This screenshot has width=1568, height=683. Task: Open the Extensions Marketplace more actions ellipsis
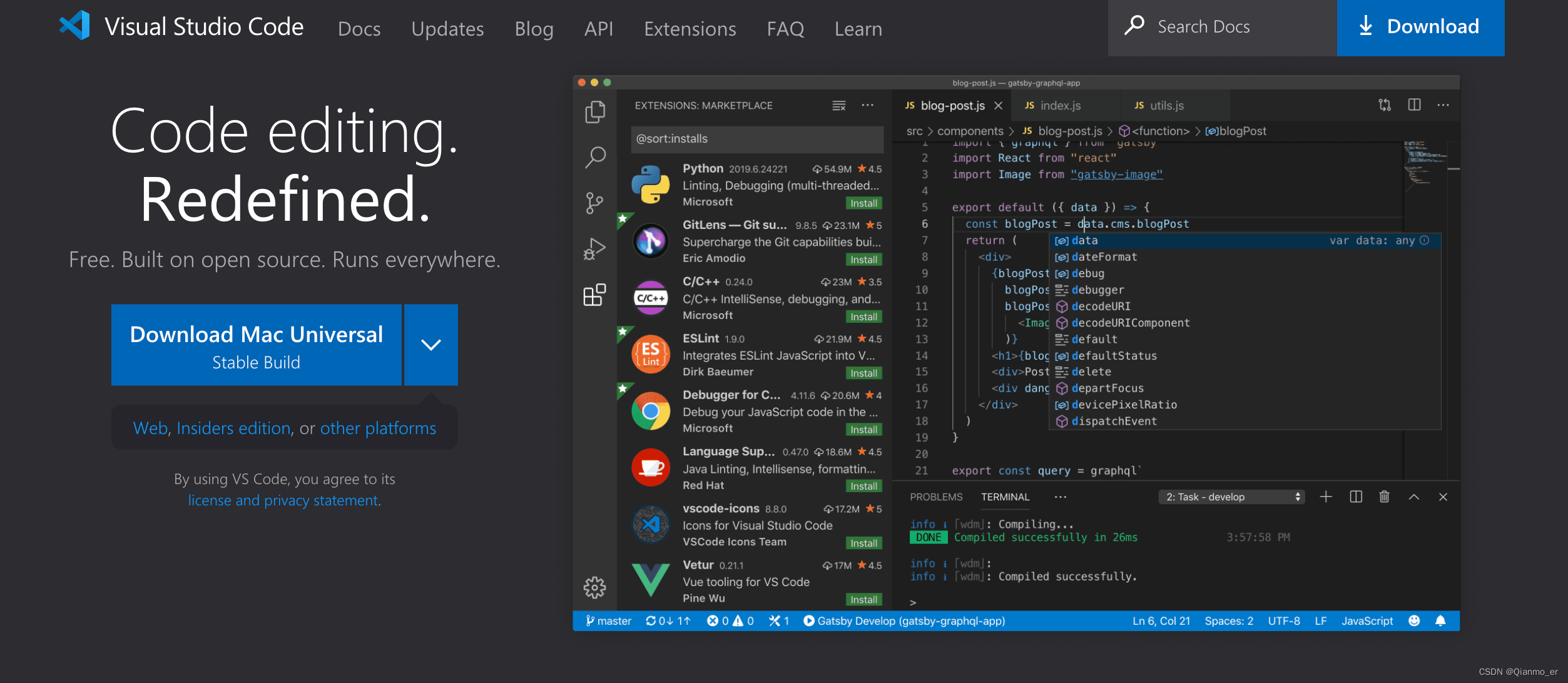coord(867,105)
